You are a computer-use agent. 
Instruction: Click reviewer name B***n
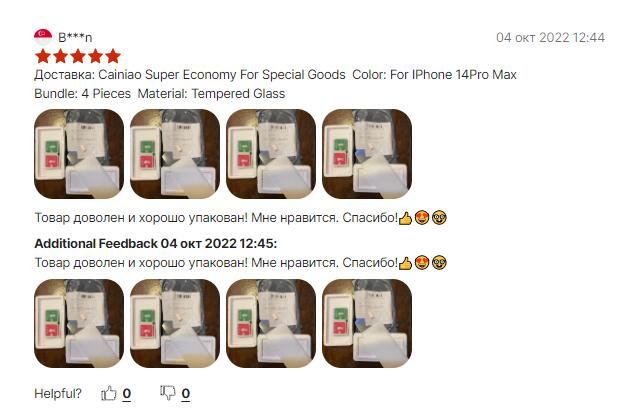tap(75, 37)
